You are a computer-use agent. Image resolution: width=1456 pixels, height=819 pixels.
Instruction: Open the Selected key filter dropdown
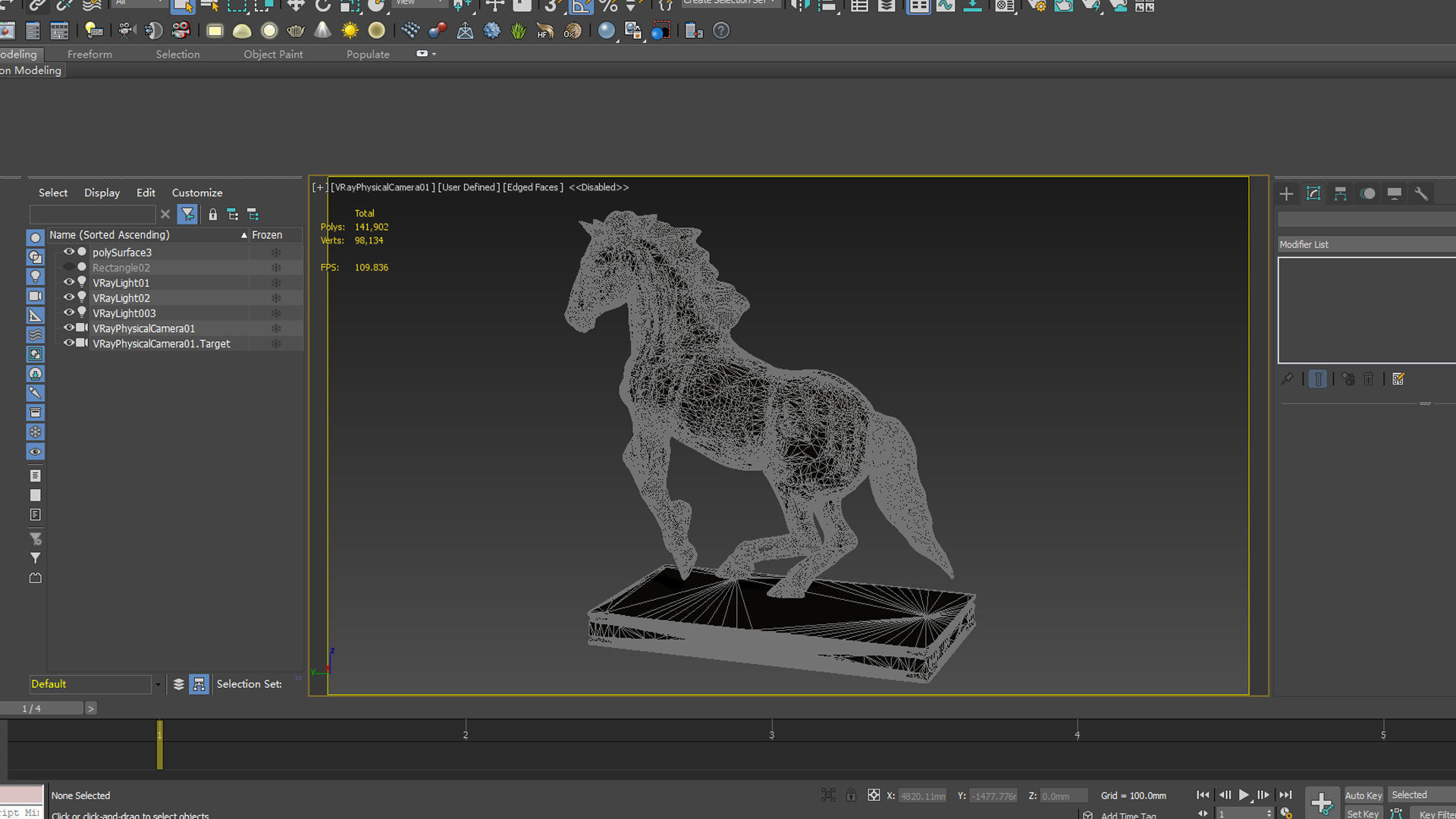(1422, 795)
